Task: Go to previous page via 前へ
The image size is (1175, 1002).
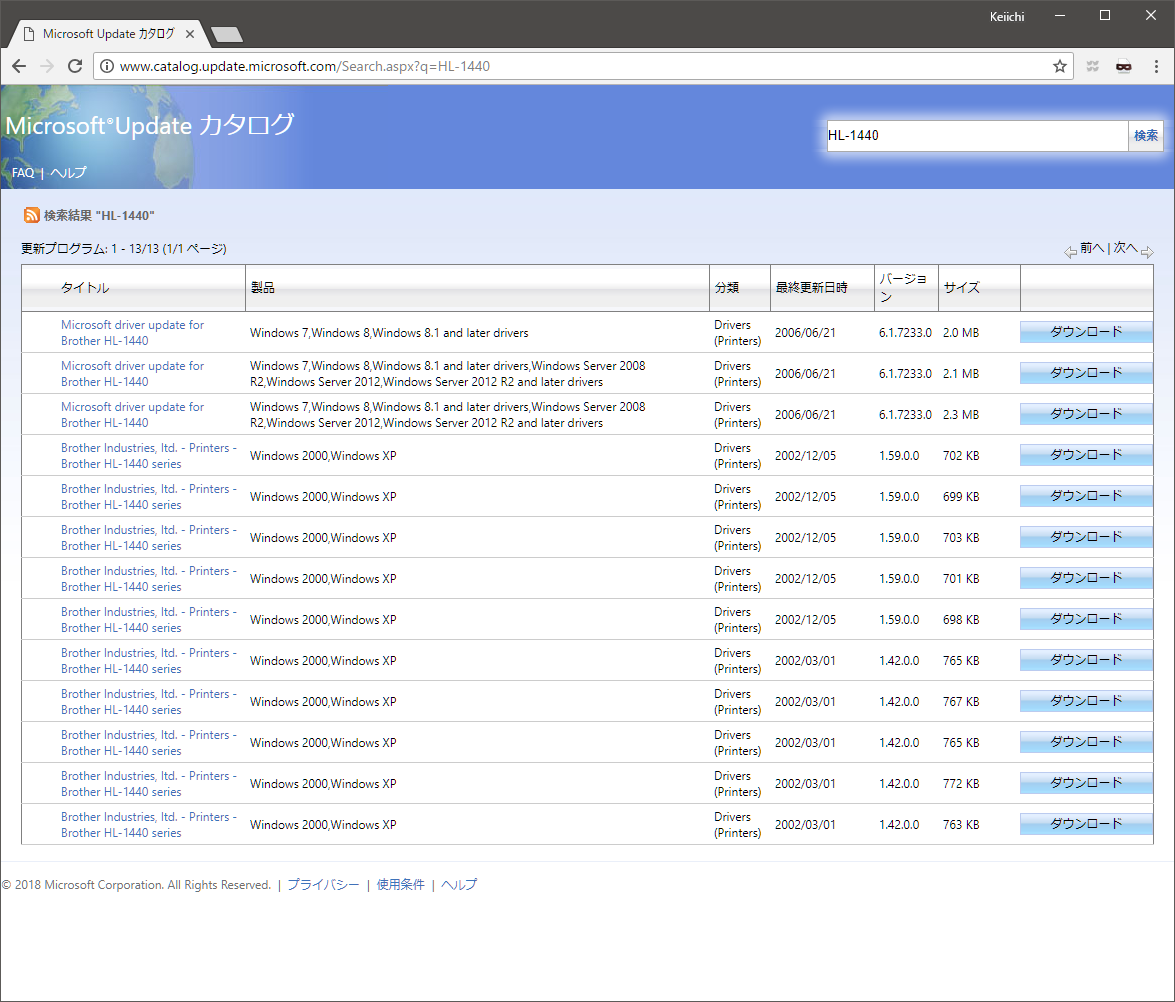Action: tap(1091, 248)
